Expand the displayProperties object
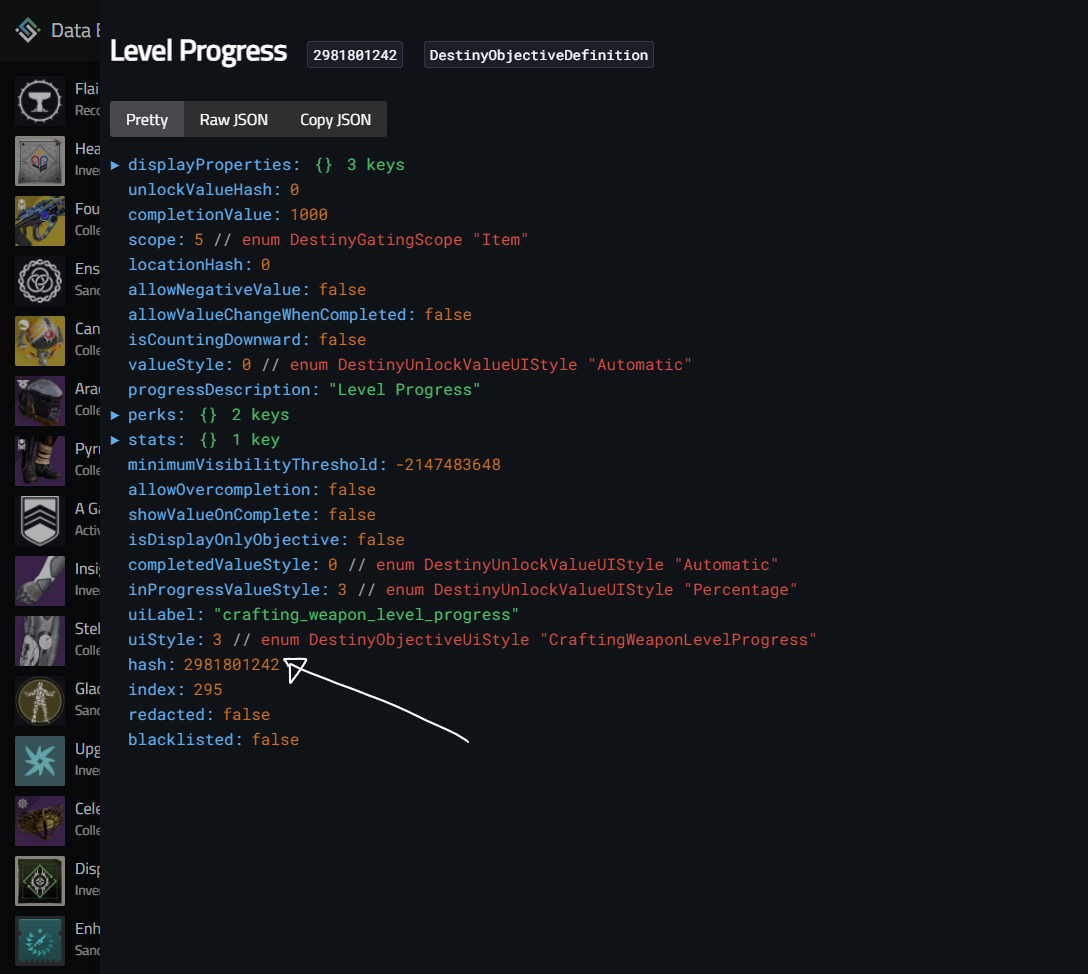The image size is (1088, 974). 114,164
